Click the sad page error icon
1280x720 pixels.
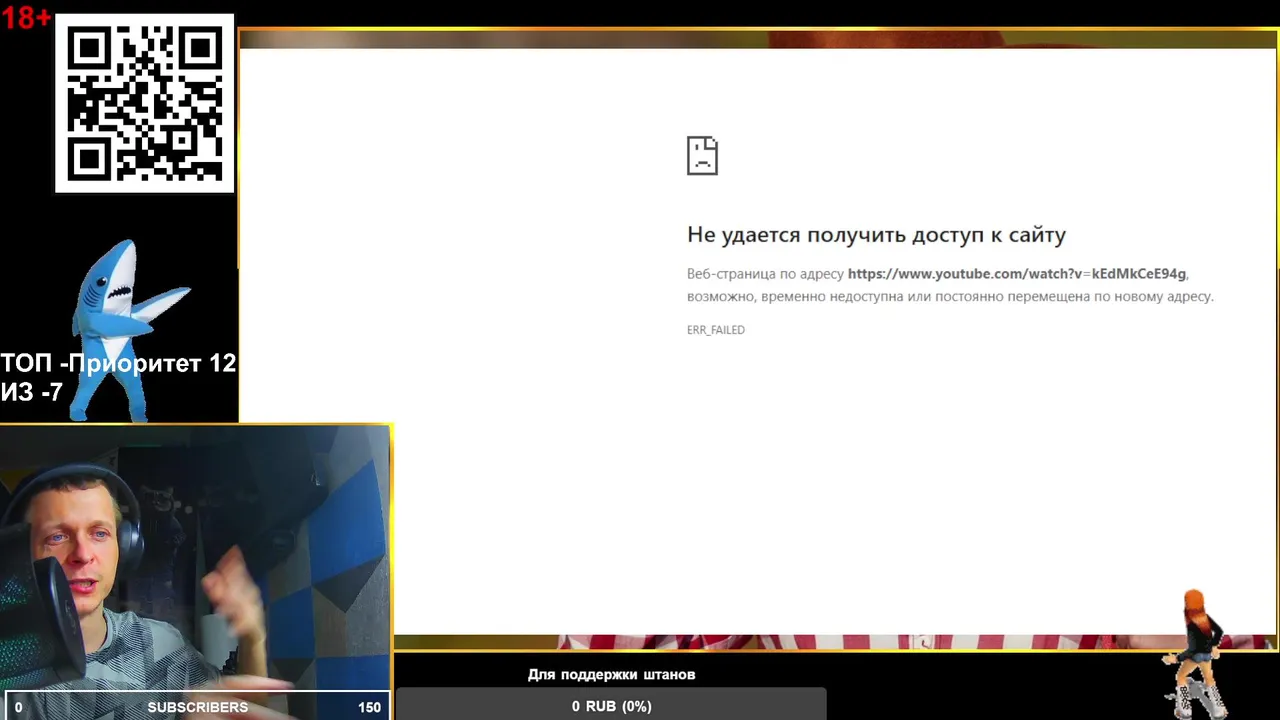tap(702, 156)
